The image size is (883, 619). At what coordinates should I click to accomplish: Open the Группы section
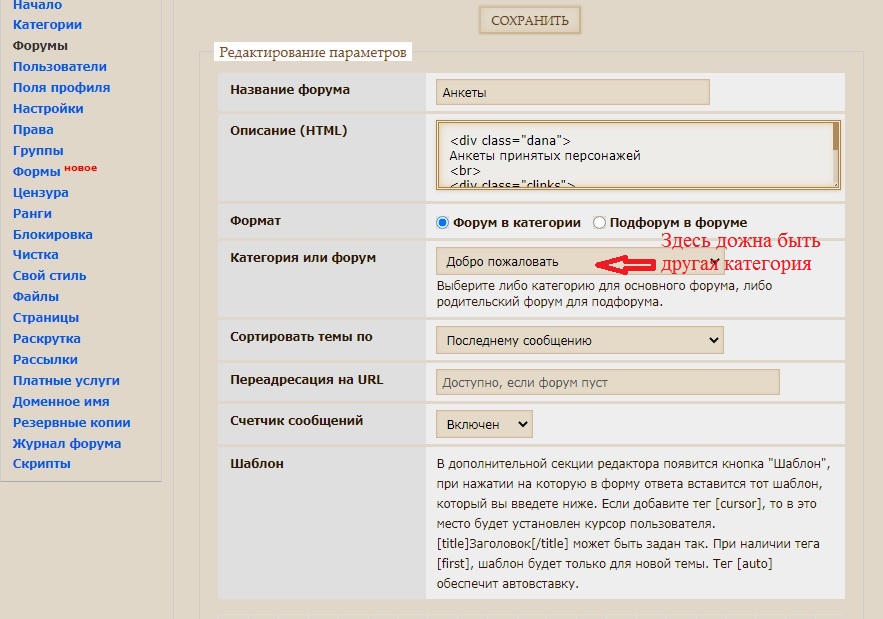pyautogui.click(x=38, y=151)
